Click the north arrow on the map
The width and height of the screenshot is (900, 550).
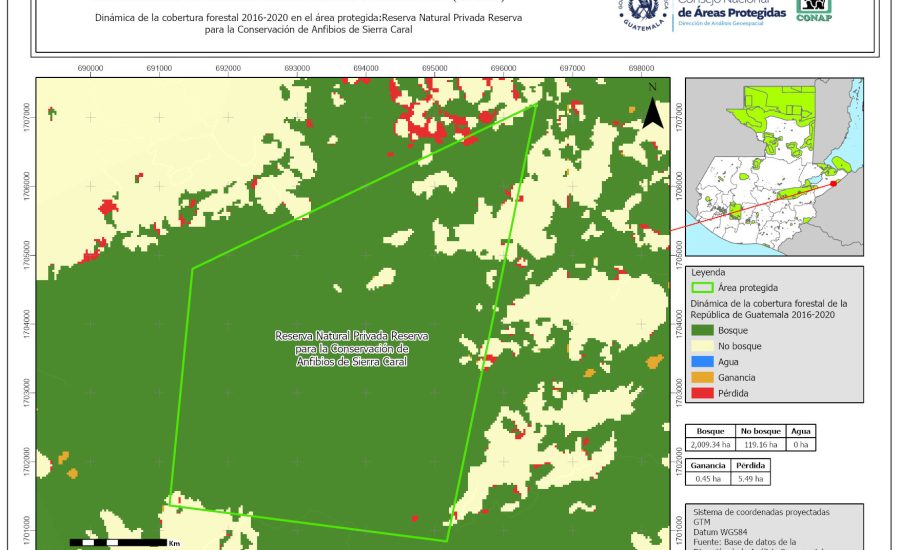point(652,108)
